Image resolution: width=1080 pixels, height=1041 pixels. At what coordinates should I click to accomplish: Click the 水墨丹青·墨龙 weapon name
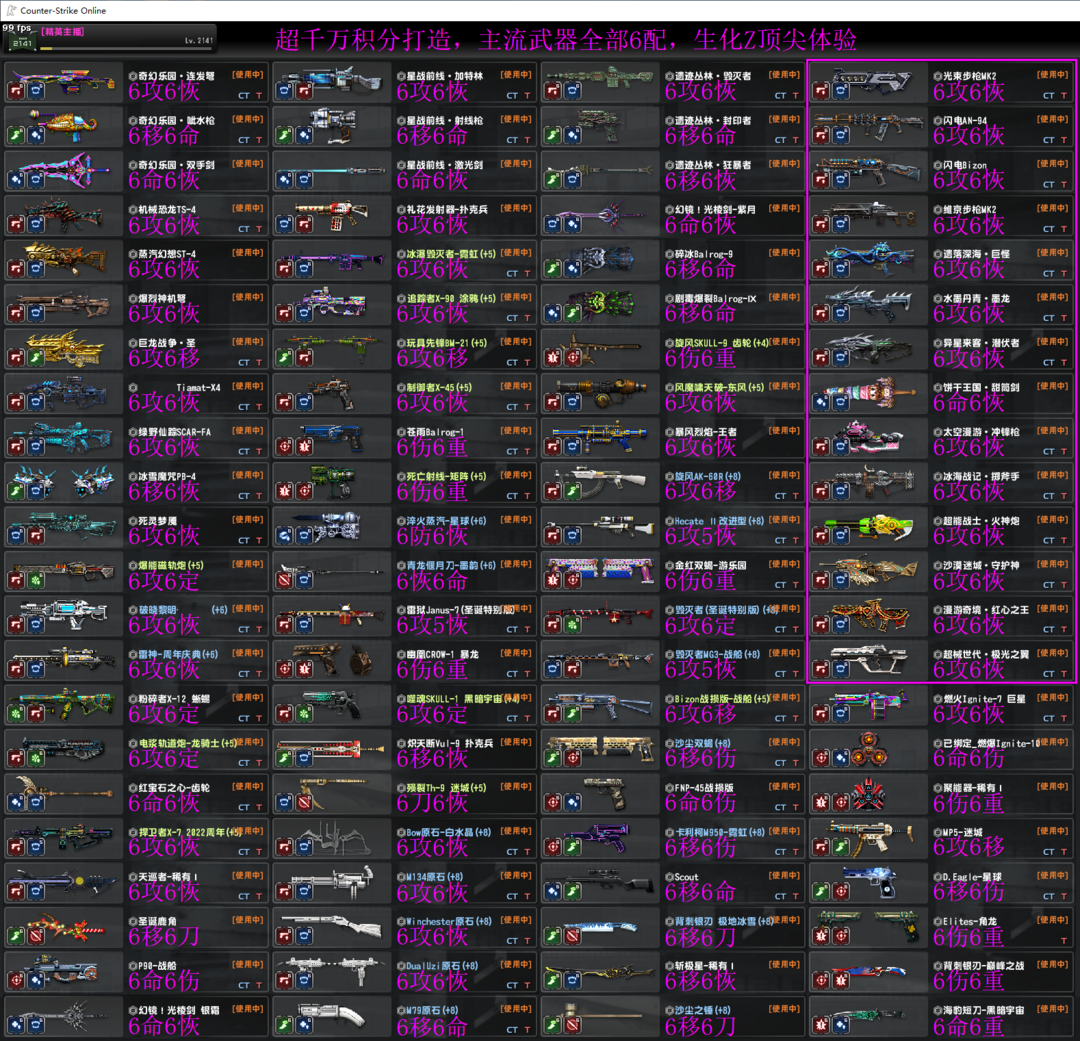click(976, 298)
